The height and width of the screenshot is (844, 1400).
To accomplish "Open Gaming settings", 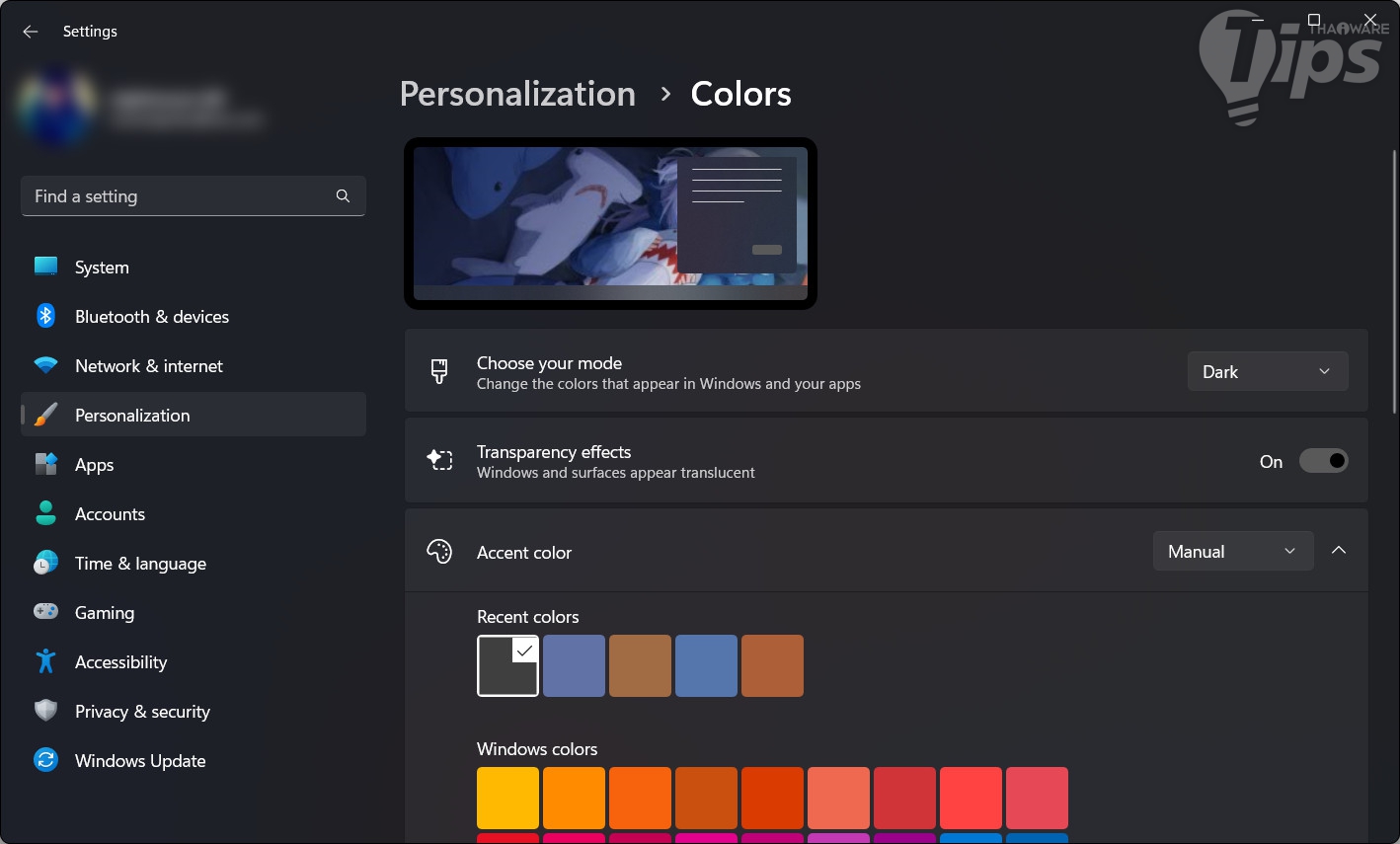I will 194,612.
